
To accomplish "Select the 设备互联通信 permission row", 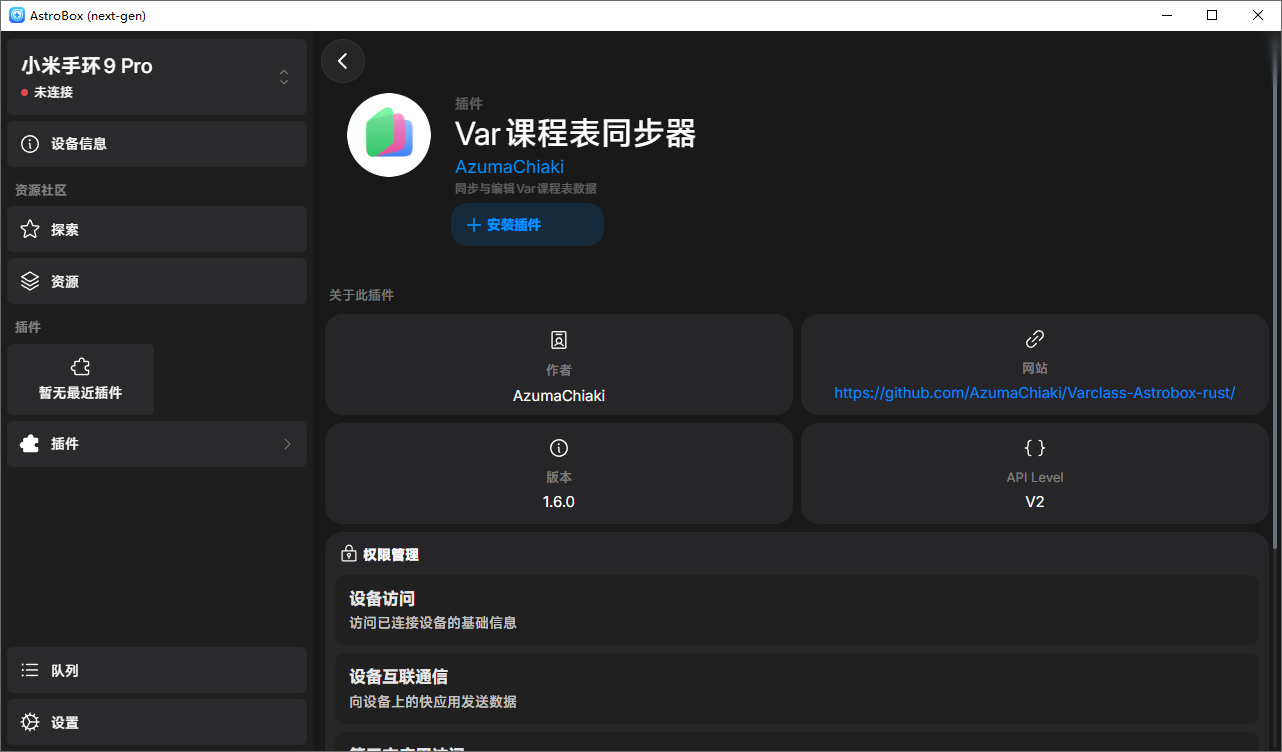I will point(797,688).
